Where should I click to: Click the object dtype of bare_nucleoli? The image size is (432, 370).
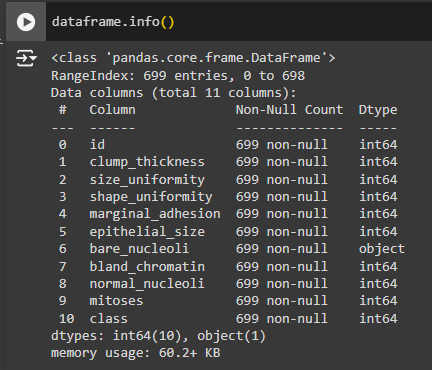coord(382,249)
